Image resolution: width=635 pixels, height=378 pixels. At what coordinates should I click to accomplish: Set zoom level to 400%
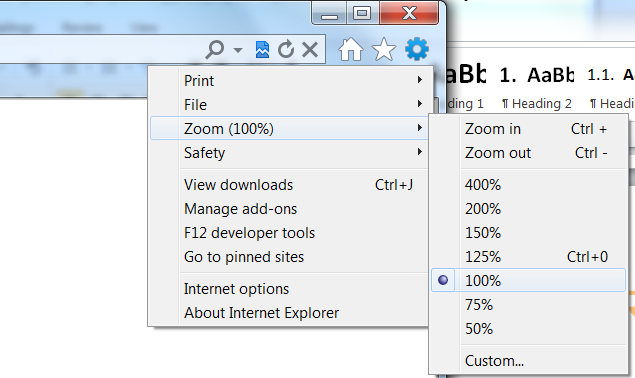click(x=528, y=185)
